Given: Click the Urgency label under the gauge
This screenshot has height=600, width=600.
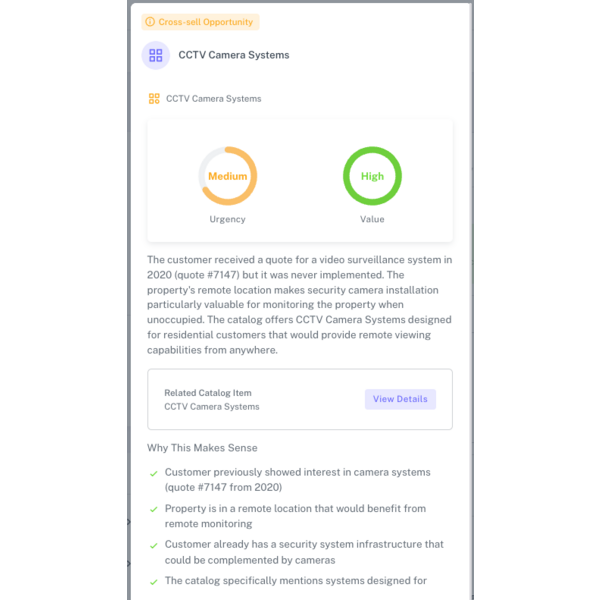Looking at the screenshot, I should coord(228,219).
